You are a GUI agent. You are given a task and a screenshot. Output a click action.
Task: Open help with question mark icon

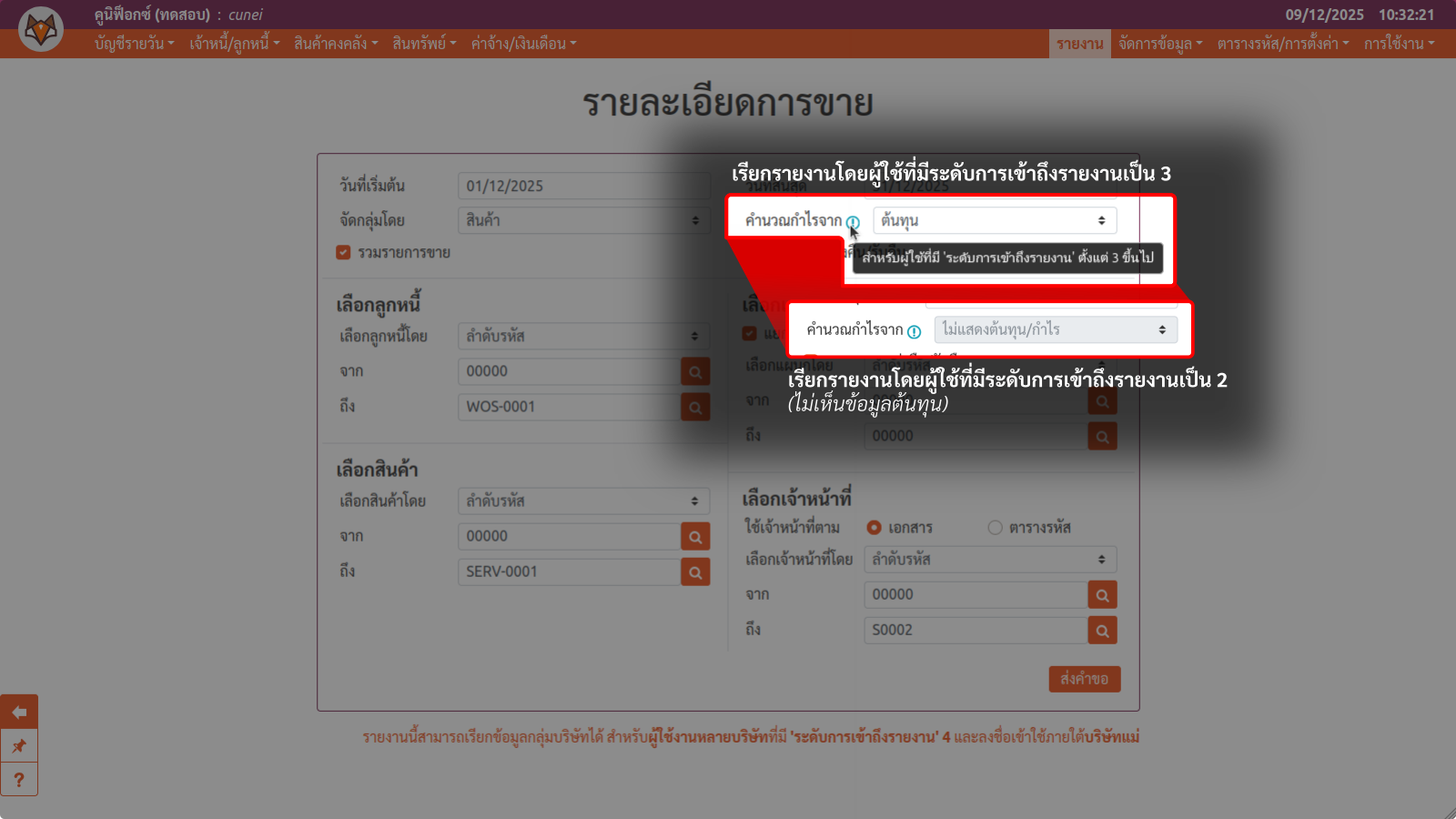[x=19, y=780]
